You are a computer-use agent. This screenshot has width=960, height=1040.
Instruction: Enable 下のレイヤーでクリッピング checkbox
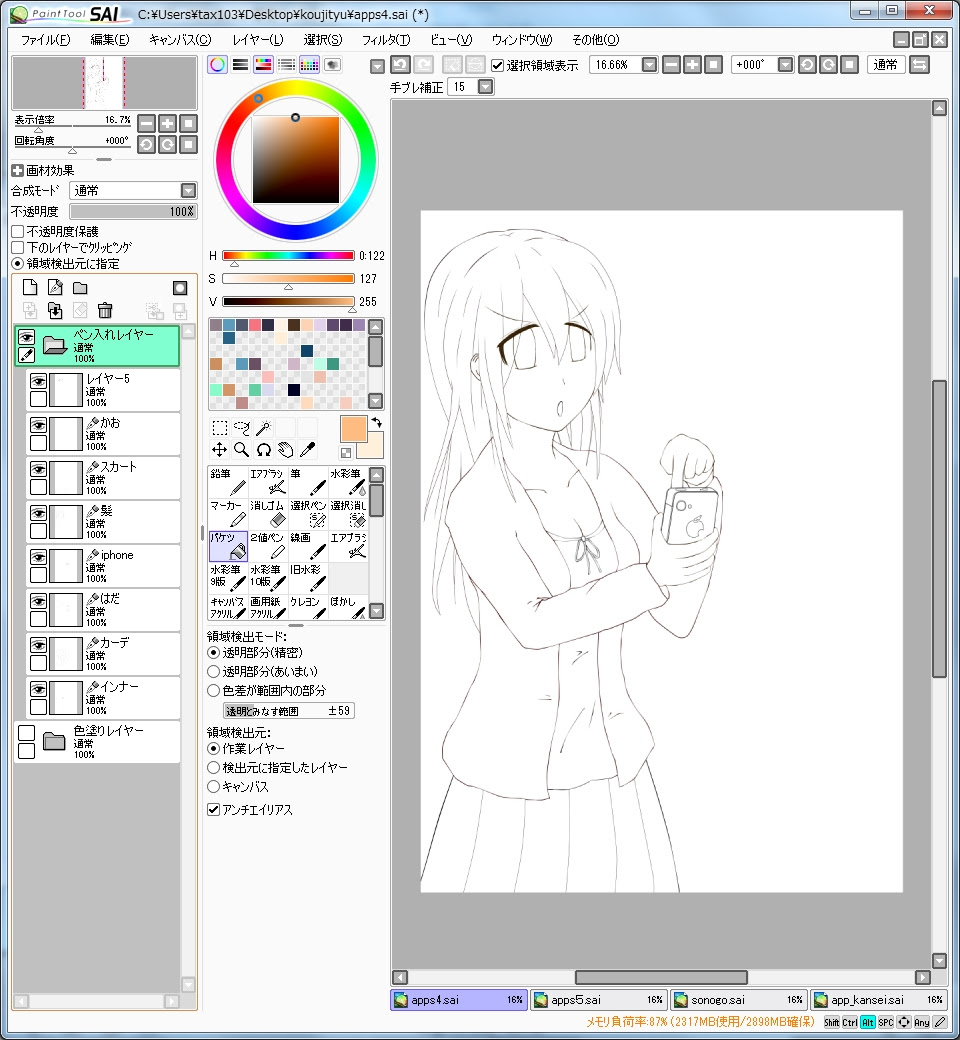pyautogui.click(x=18, y=247)
